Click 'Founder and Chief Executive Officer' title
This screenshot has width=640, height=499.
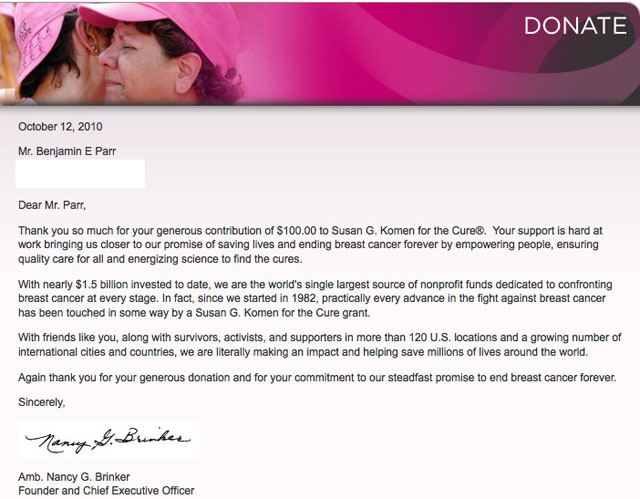tap(106, 490)
